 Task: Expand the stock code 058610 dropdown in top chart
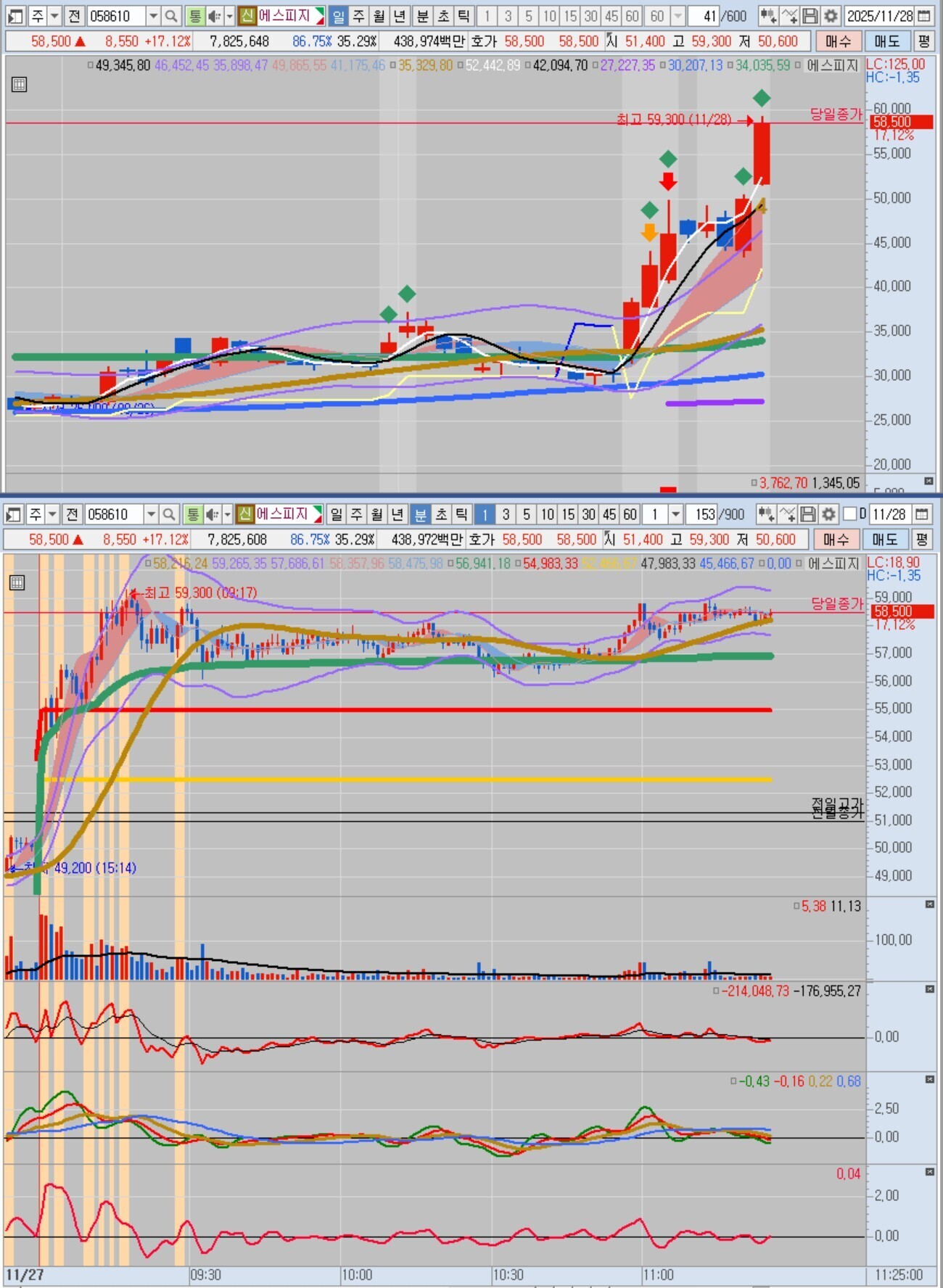(x=153, y=16)
